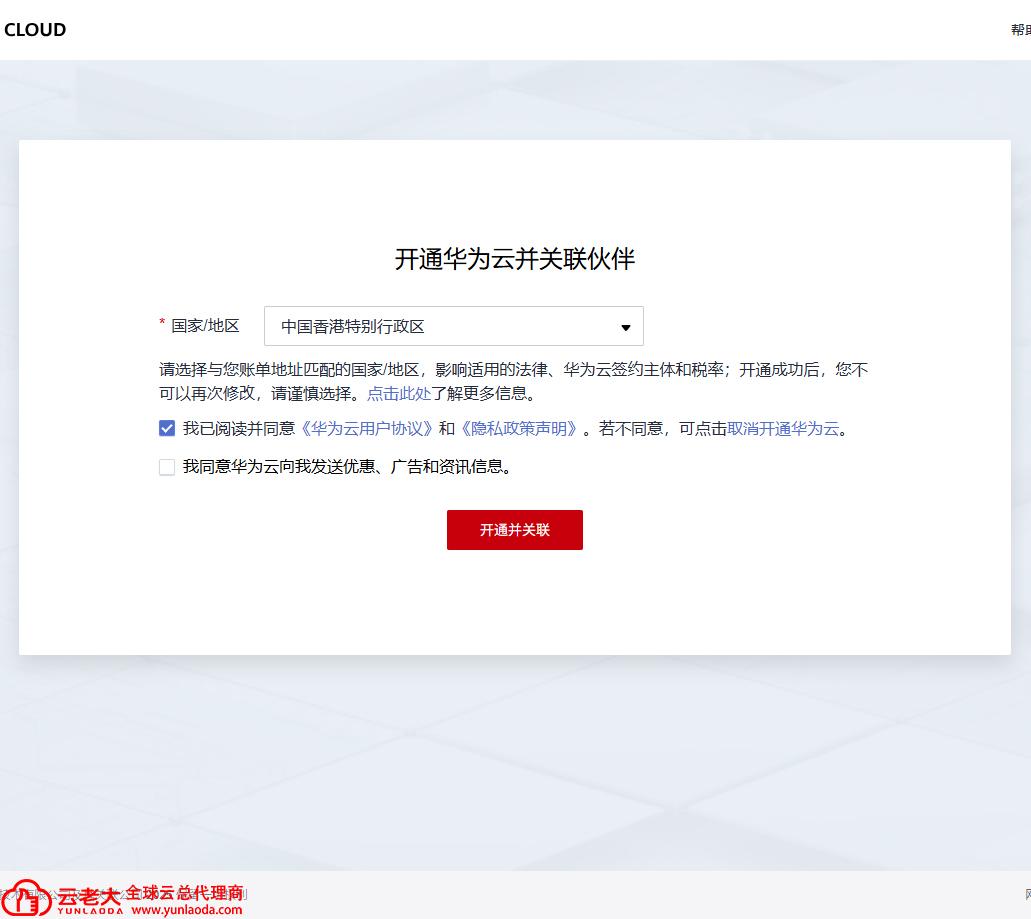Click the 国家/地区 field label
Screen dimensions: 1031x919
[205, 326]
